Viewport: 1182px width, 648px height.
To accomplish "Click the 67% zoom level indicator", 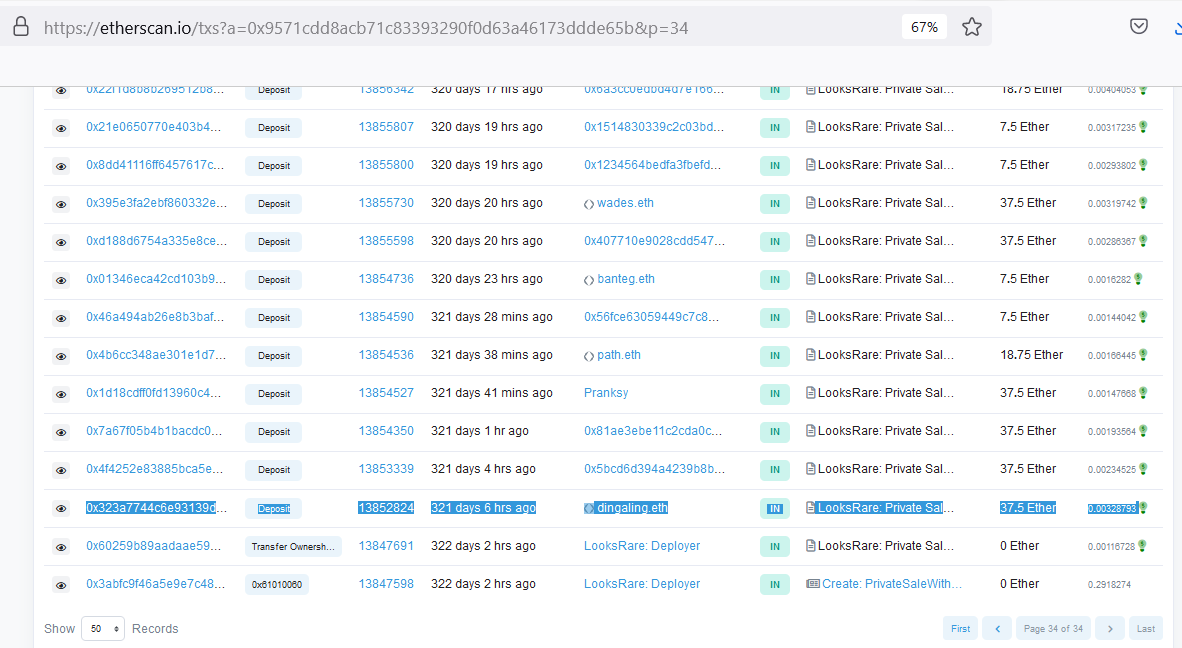I will tap(924, 27).
